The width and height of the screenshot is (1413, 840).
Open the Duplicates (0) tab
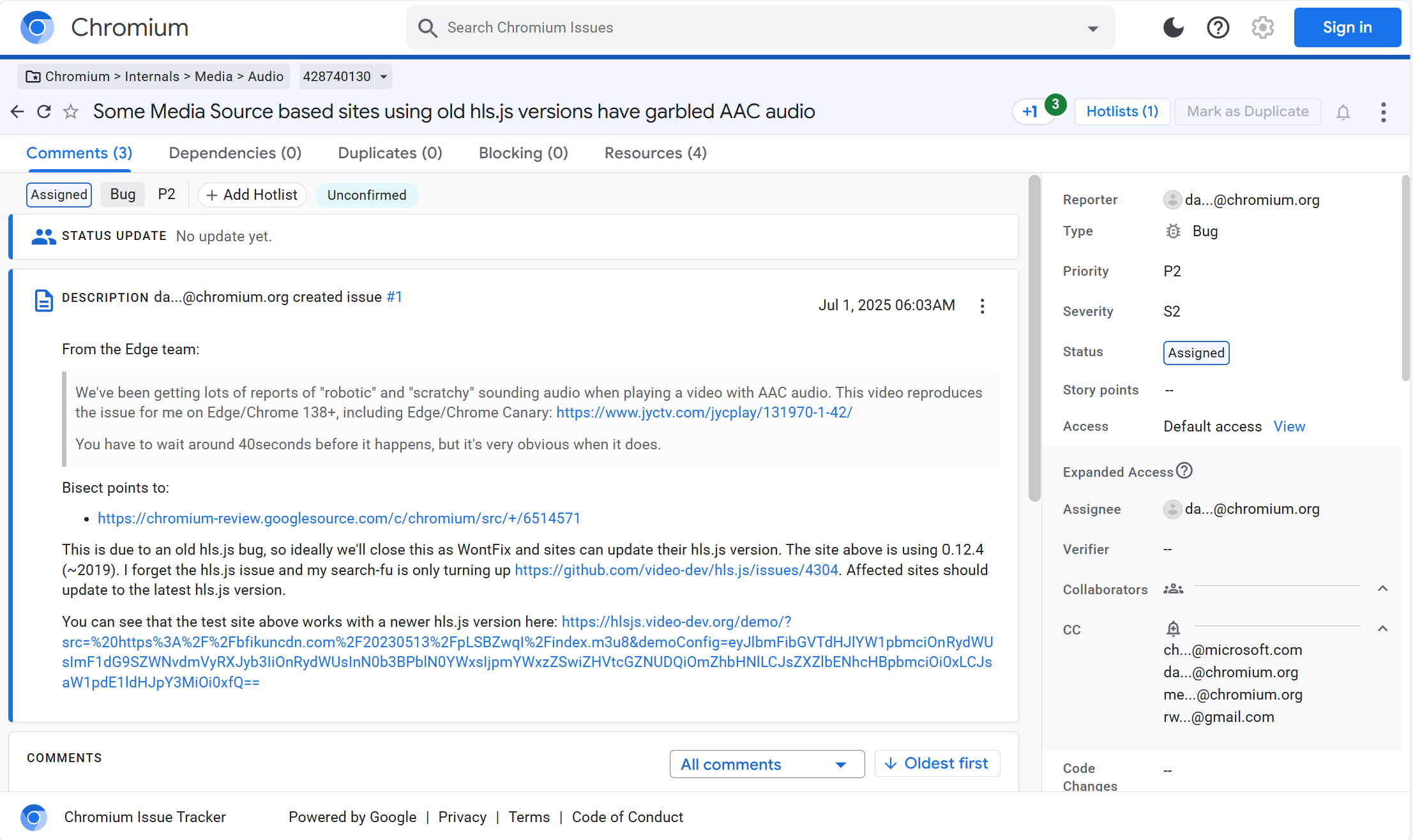[x=389, y=153]
